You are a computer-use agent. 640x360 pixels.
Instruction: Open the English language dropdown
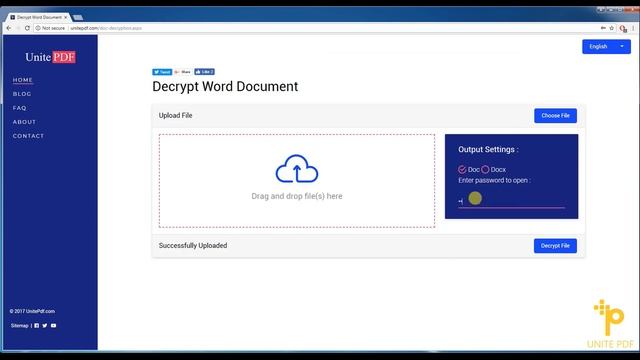point(607,47)
